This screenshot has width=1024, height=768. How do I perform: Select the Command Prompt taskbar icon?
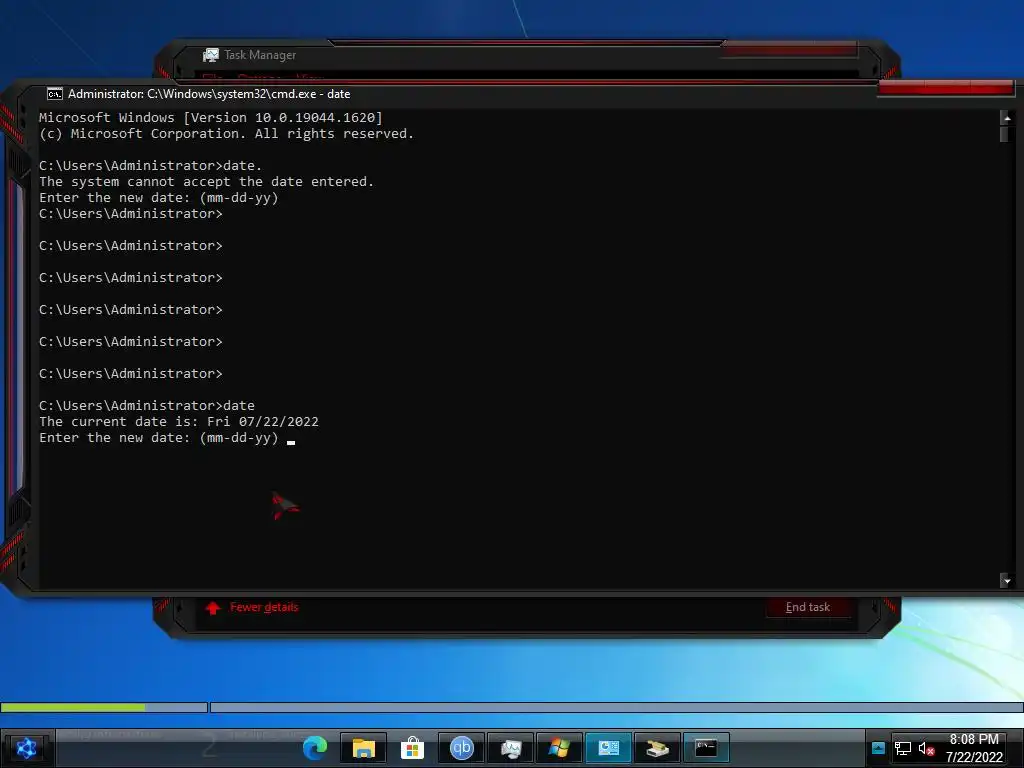click(706, 748)
